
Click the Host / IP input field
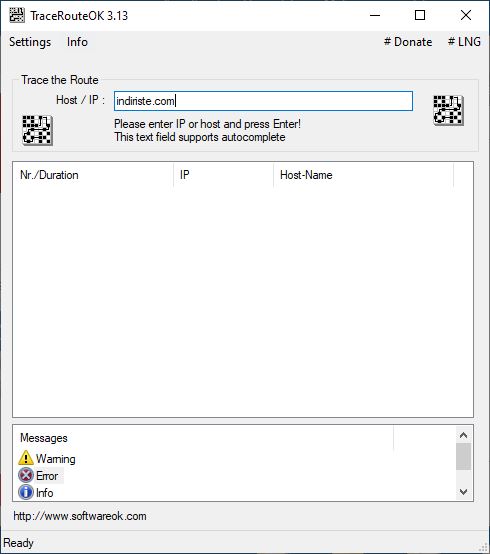(x=264, y=101)
